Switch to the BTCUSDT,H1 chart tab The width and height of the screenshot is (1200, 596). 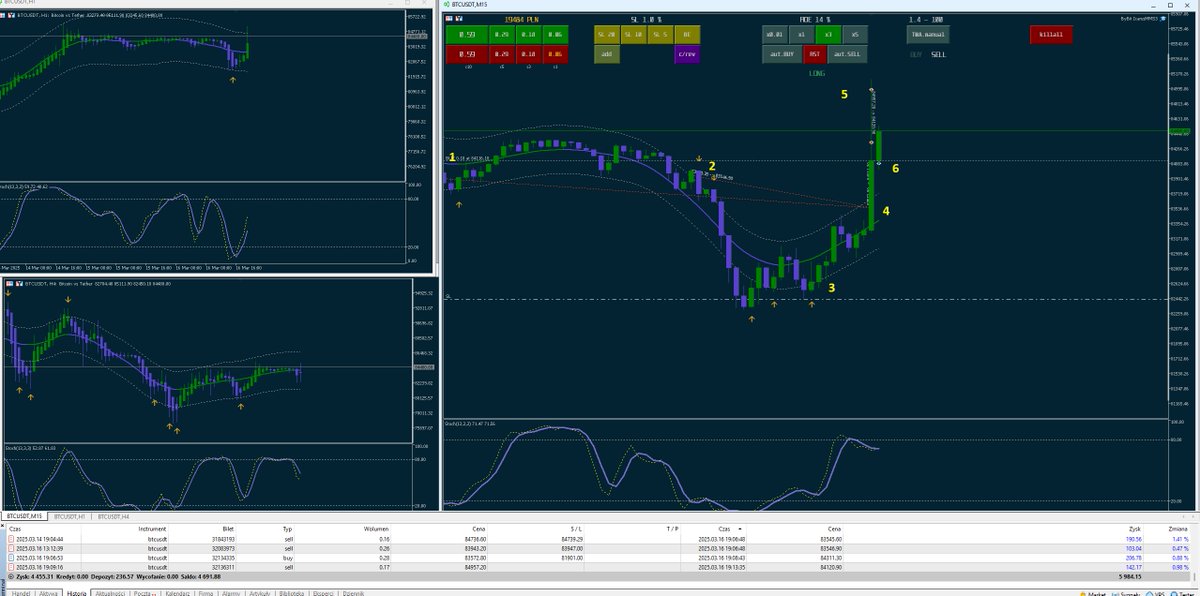69,517
